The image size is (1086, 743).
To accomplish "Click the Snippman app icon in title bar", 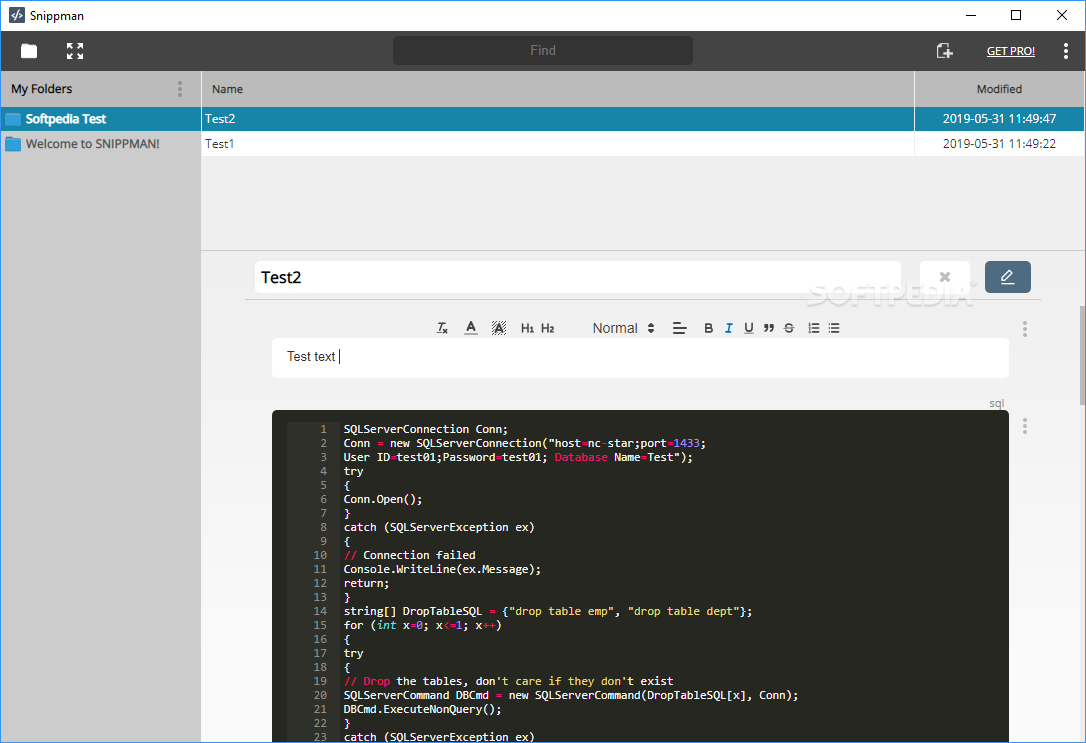I will 17,15.
